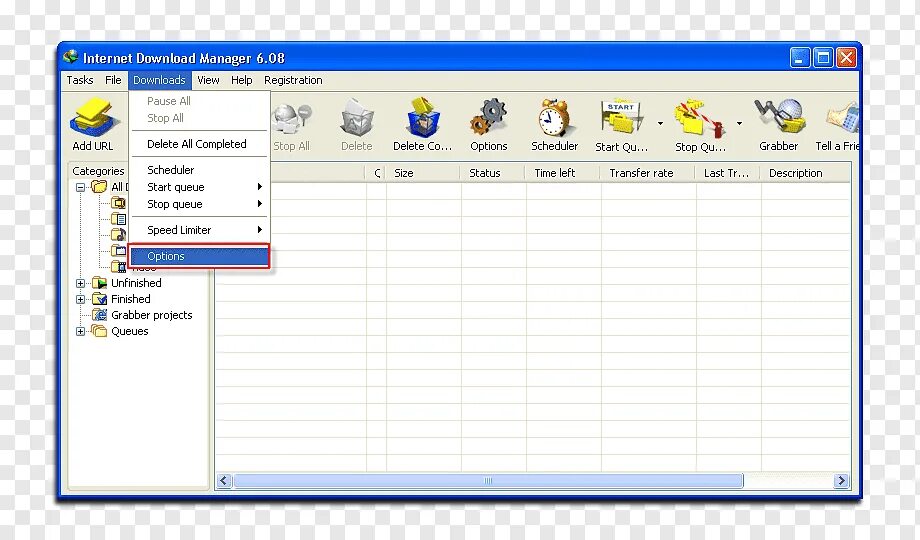The height and width of the screenshot is (540, 920).
Task: Click the horizontal scrollbar left arrow
Action: pyautogui.click(x=224, y=481)
